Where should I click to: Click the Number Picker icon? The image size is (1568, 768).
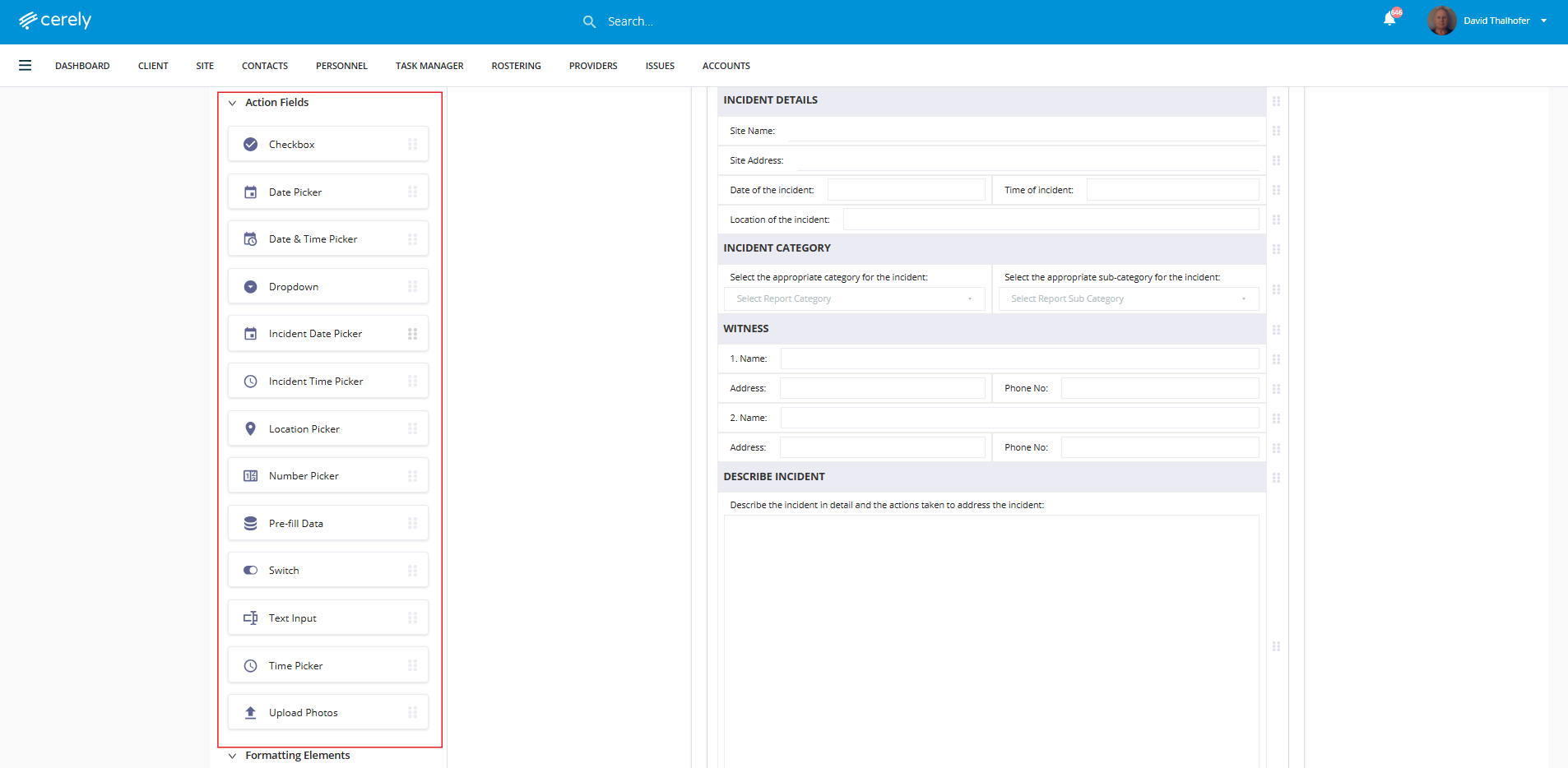click(251, 476)
